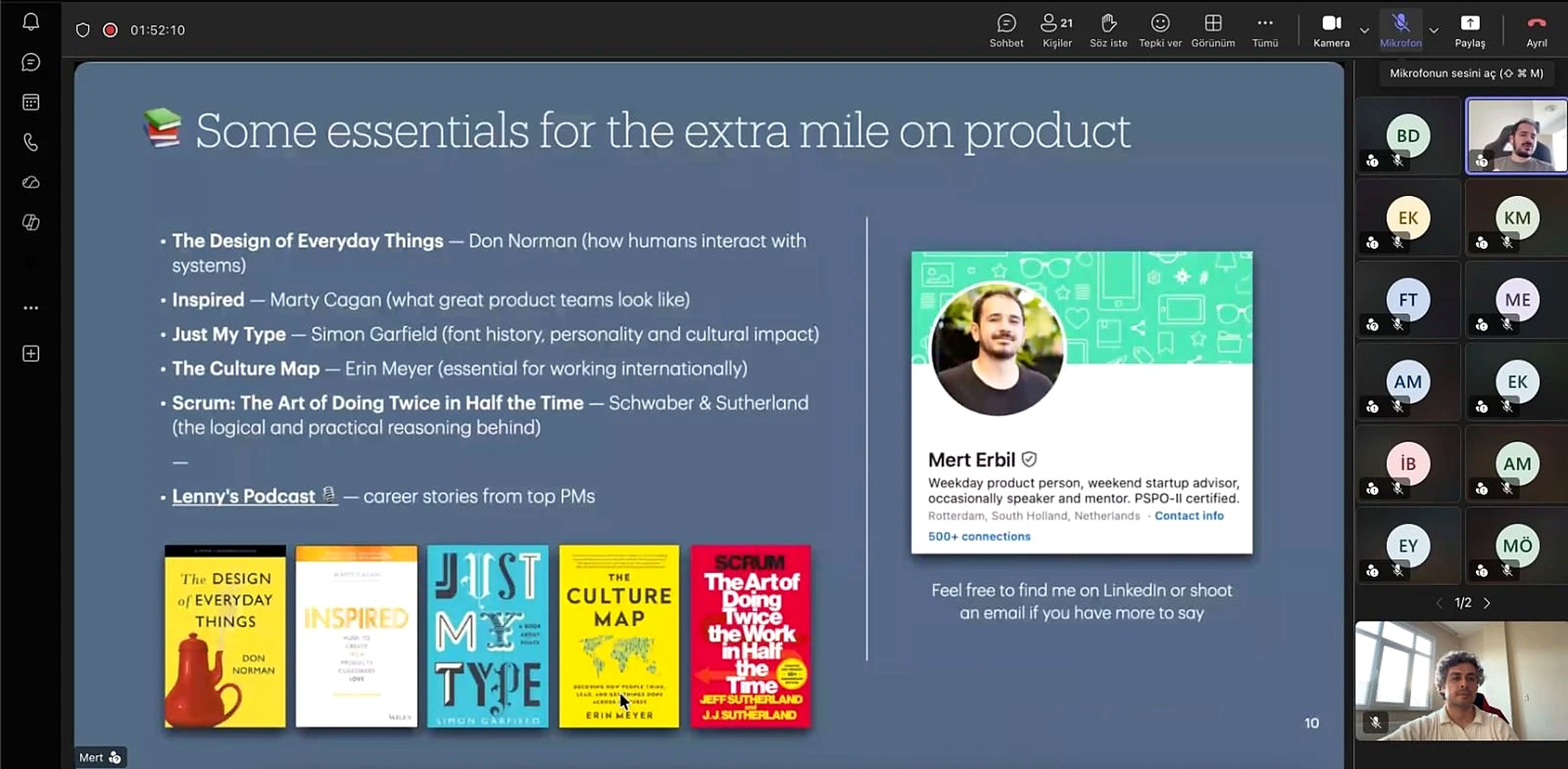Click The Culture Map book cover
Screen dimensions: 1568x769
(x=619, y=636)
